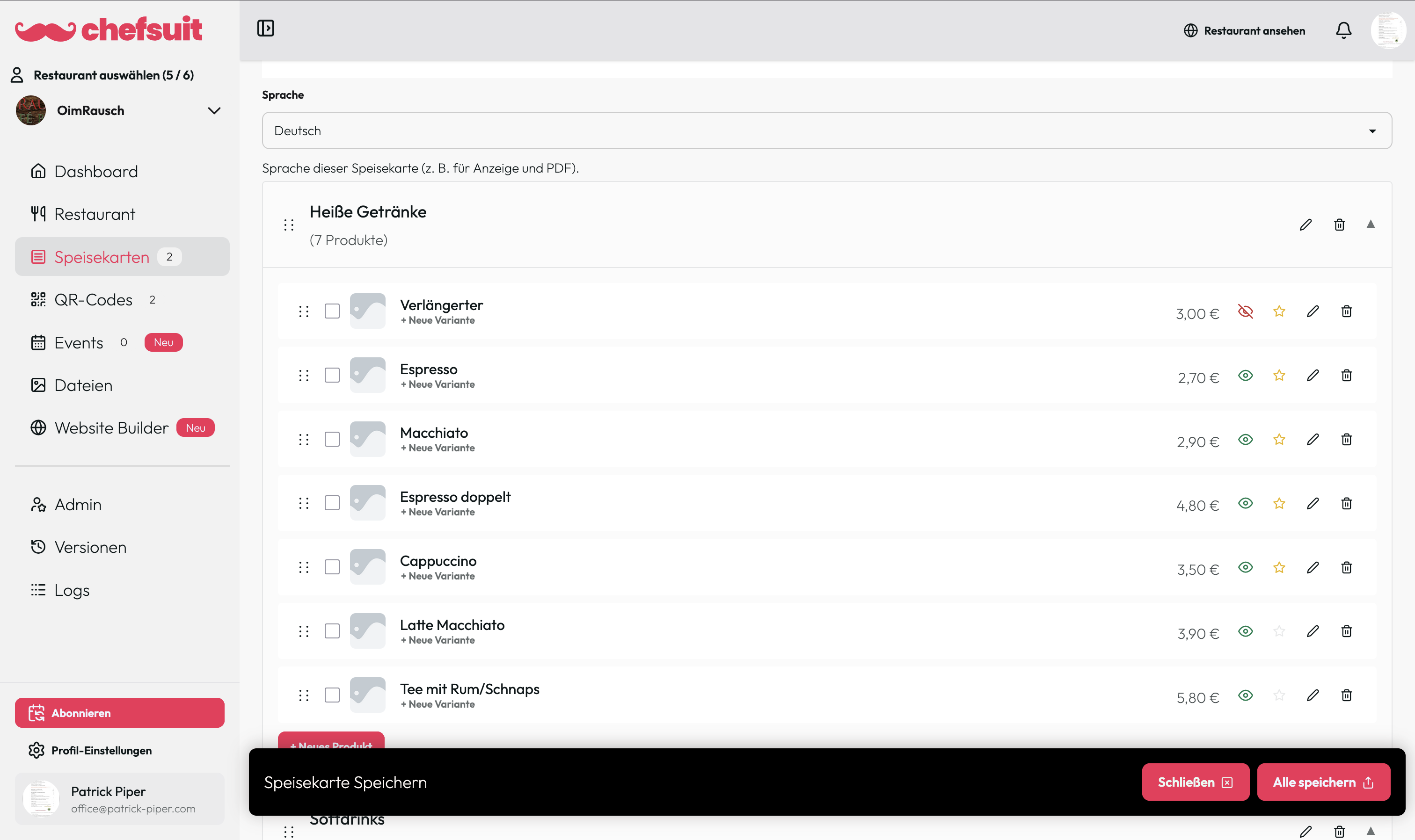This screenshot has width=1415, height=840.
Task: Open the Sprache Deutsch dropdown
Action: click(x=826, y=131)
